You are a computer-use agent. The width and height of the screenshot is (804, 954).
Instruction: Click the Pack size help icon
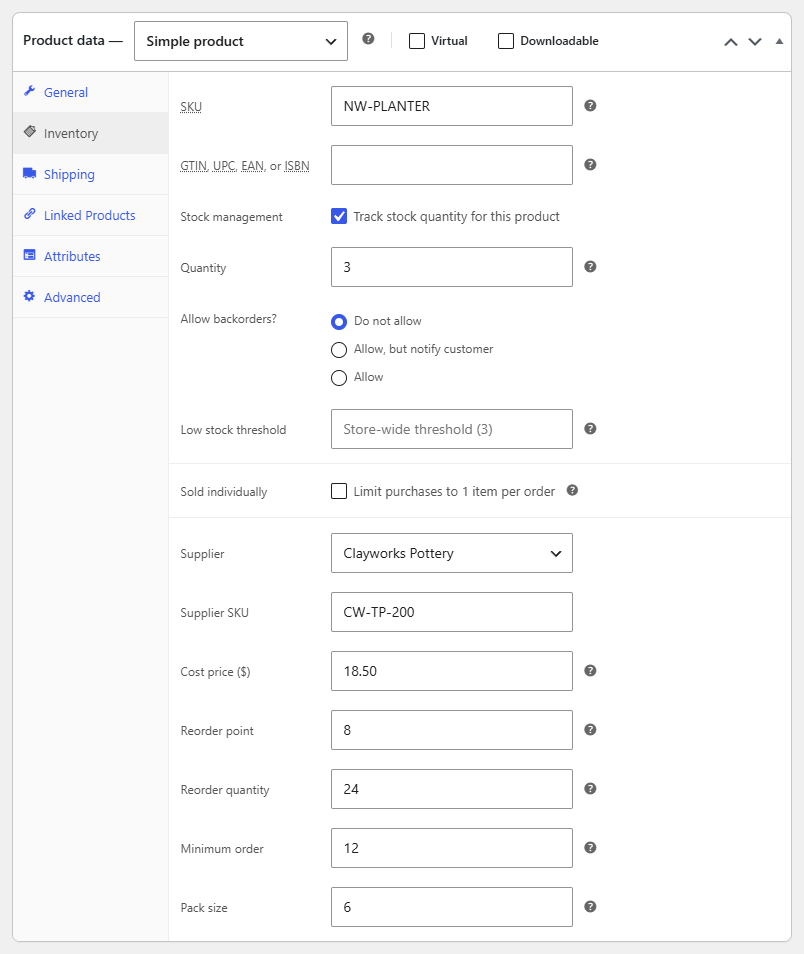click(x=590, y=907)
